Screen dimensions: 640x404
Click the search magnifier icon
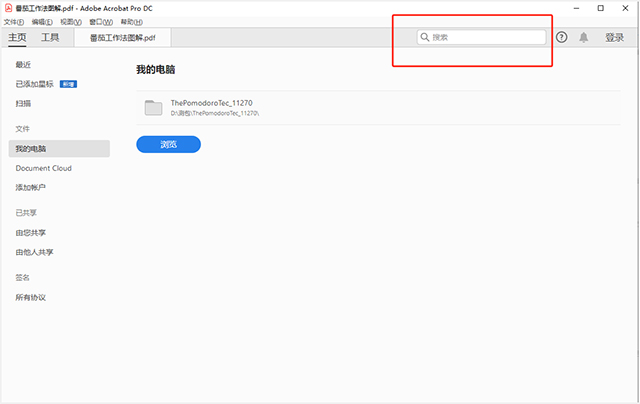tap(425, 37)
